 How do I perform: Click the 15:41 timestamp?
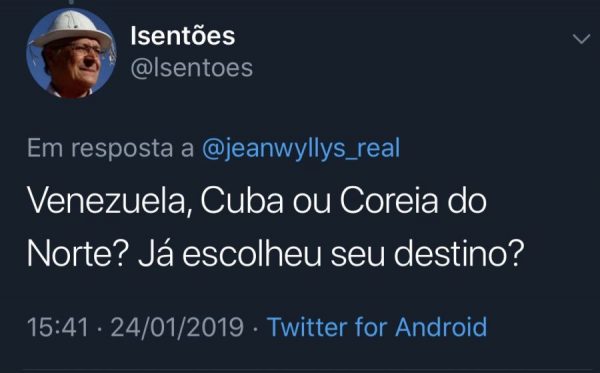(x=57, y=327)
